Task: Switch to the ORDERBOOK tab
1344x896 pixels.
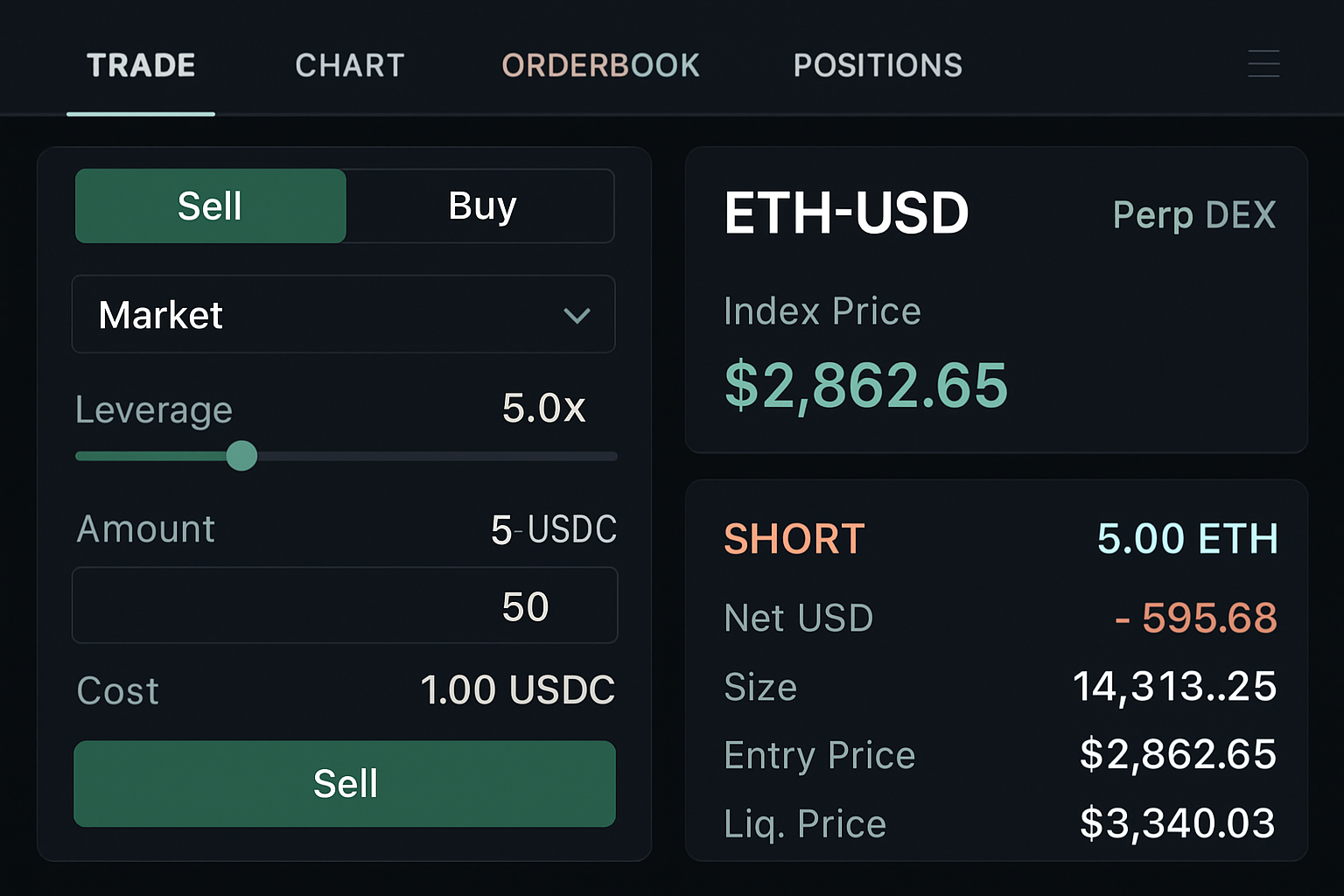Action: coord(600,65)
